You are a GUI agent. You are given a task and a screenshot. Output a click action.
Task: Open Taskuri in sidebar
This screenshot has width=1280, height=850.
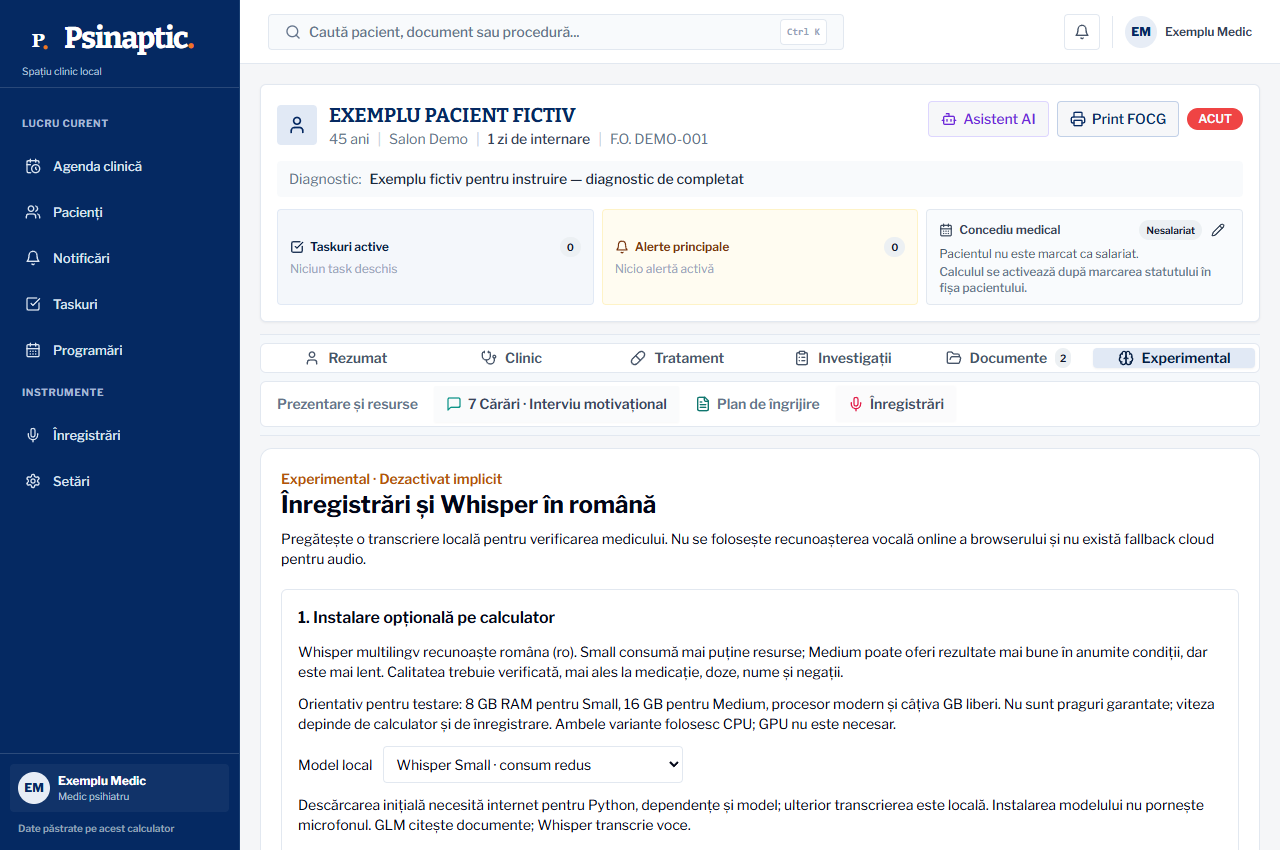120,304
